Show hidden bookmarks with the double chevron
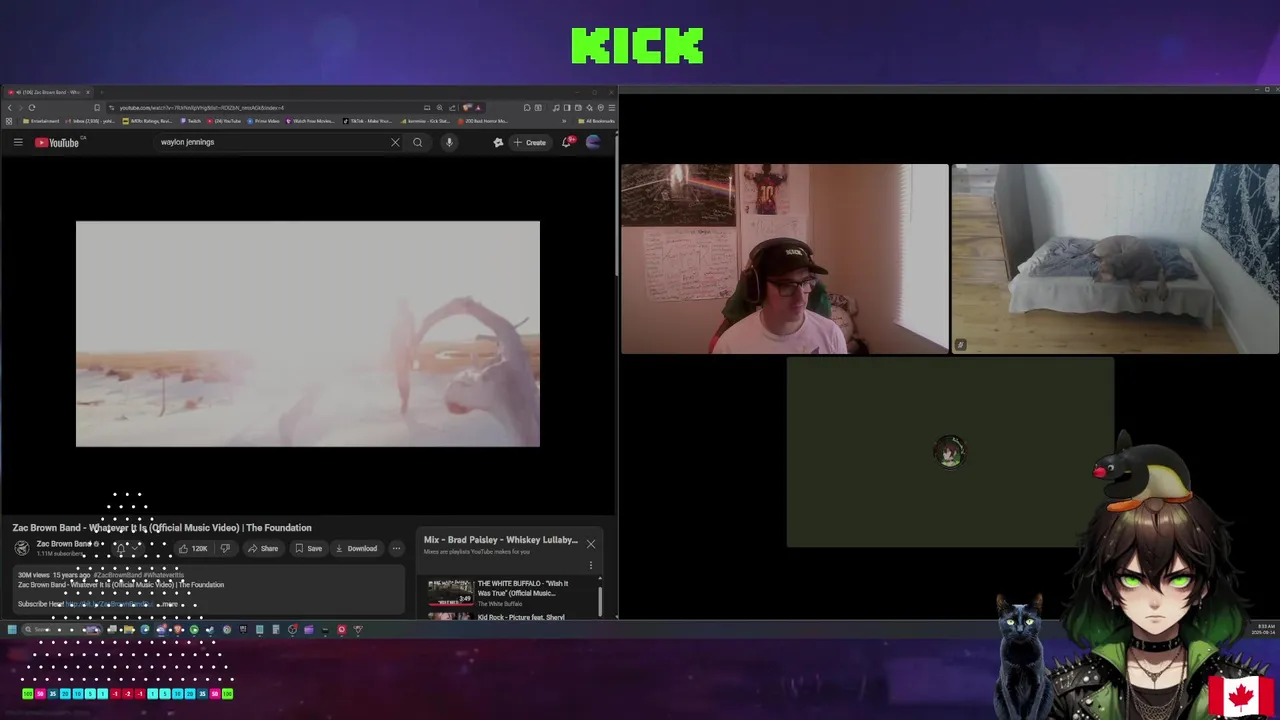The height and width of the screenshot is (720, 1280). click(x=564, y=121)
